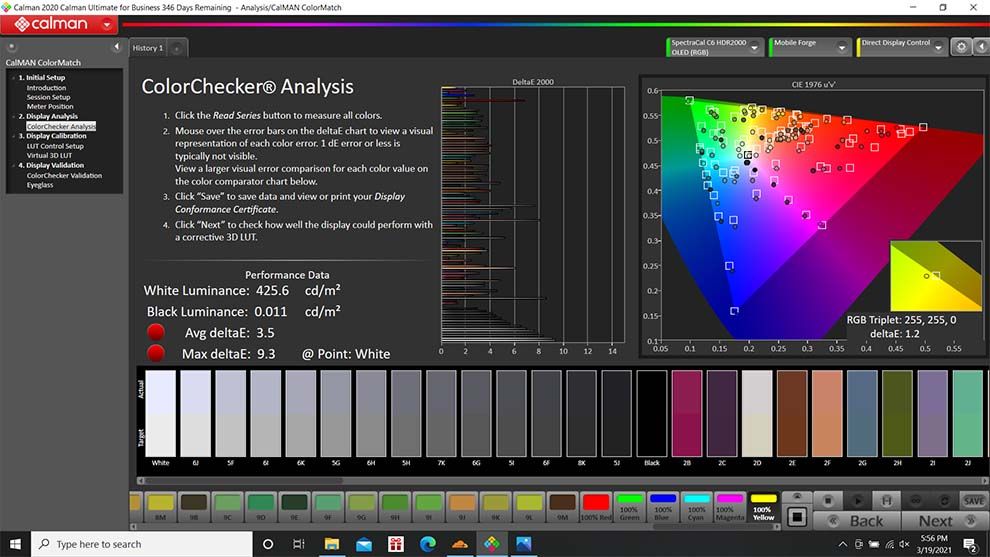Open the notification center icon
The image size is (990, 557).
tap(970, 544)
